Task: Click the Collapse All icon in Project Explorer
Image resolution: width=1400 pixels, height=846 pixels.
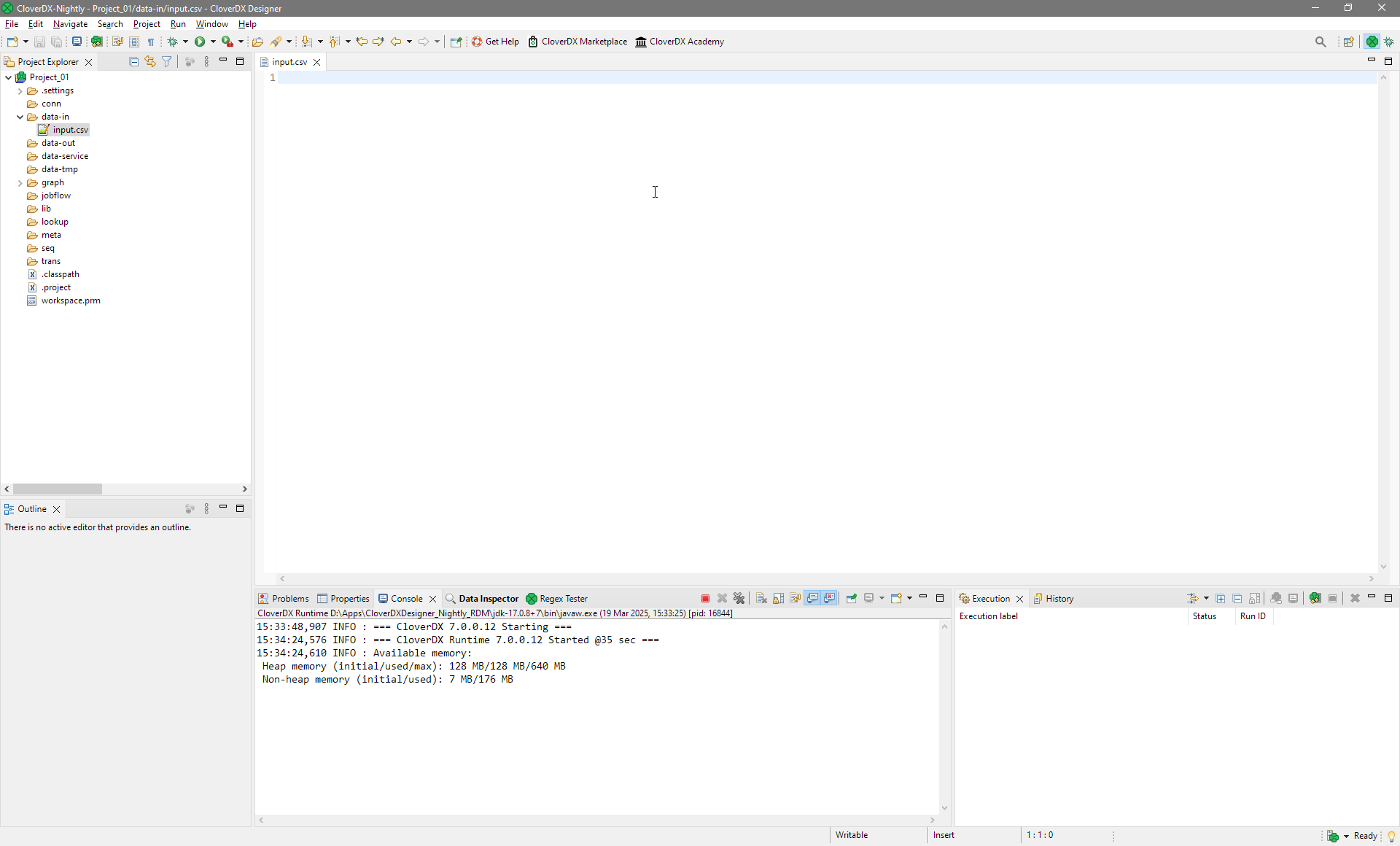Action: coord(133,62)
